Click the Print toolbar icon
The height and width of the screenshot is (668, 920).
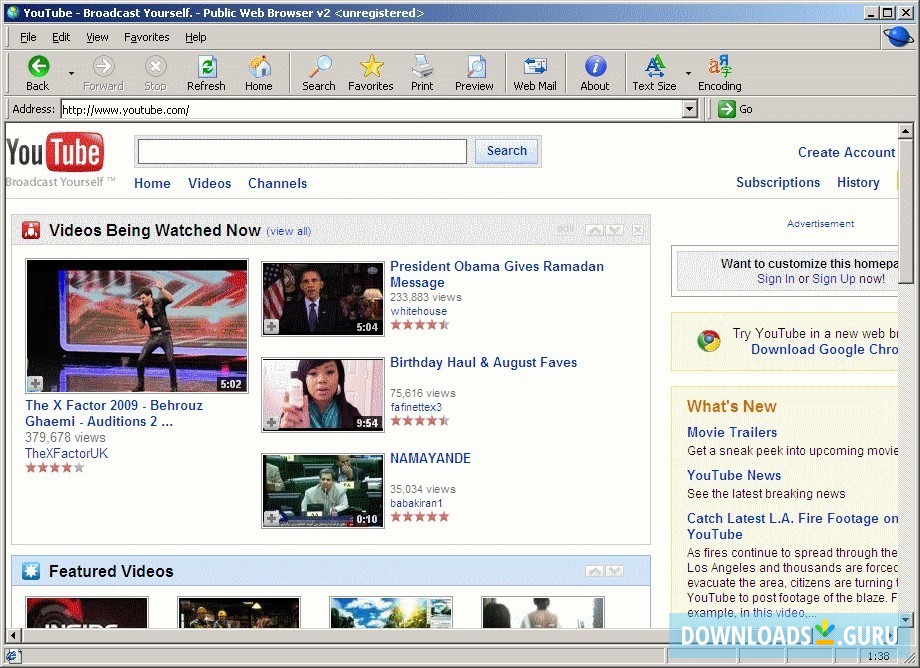pos(422,67)
